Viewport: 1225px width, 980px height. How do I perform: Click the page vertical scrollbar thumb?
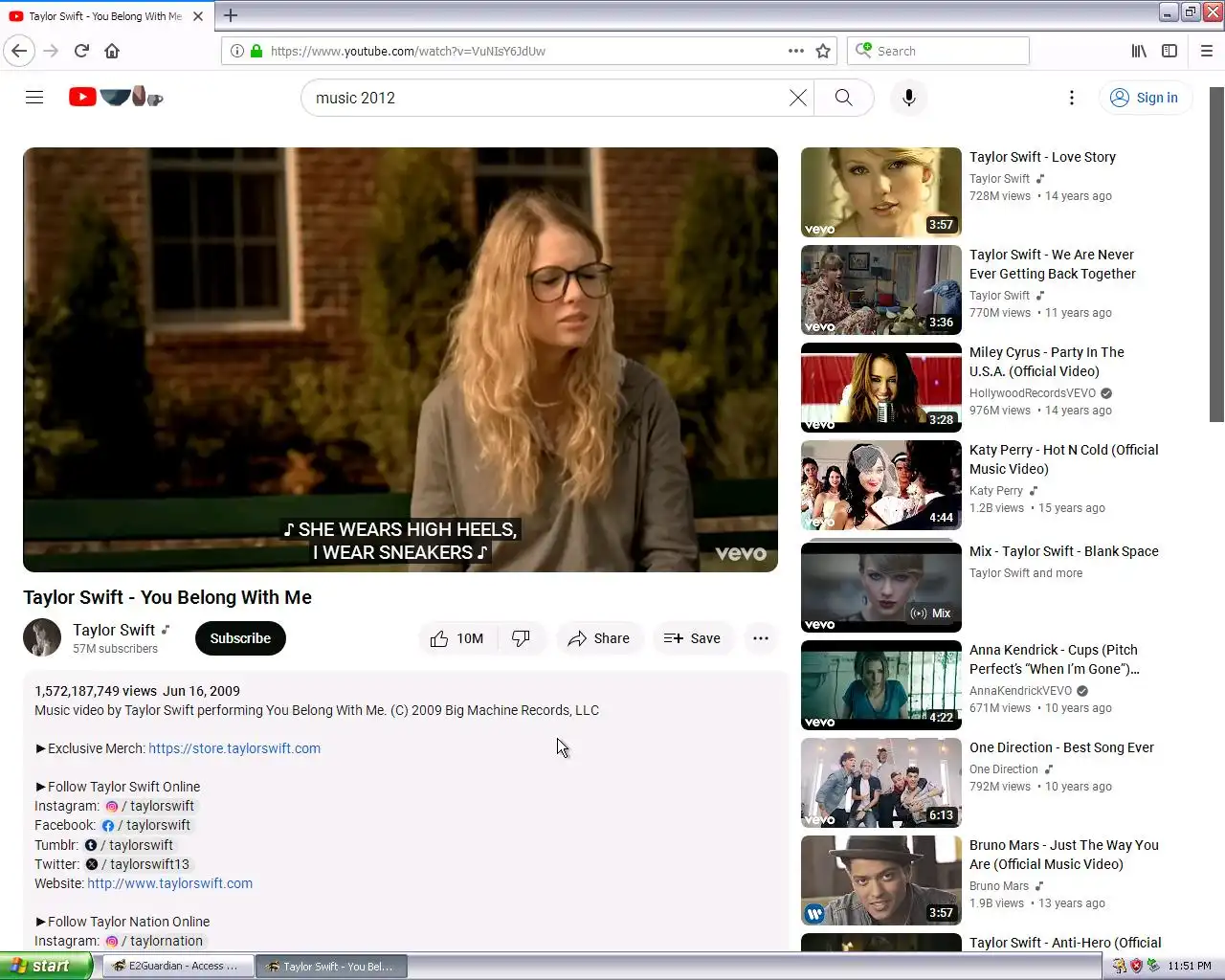tap(1216, 255)
